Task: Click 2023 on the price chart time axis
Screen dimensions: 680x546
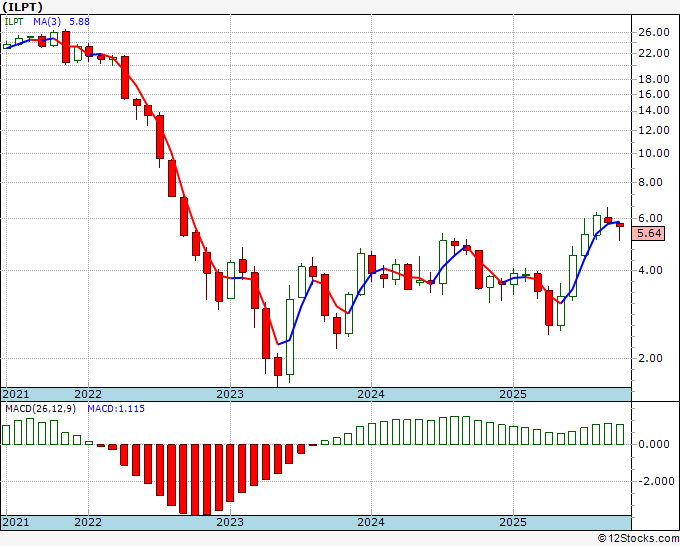Action: pos(230,394)
